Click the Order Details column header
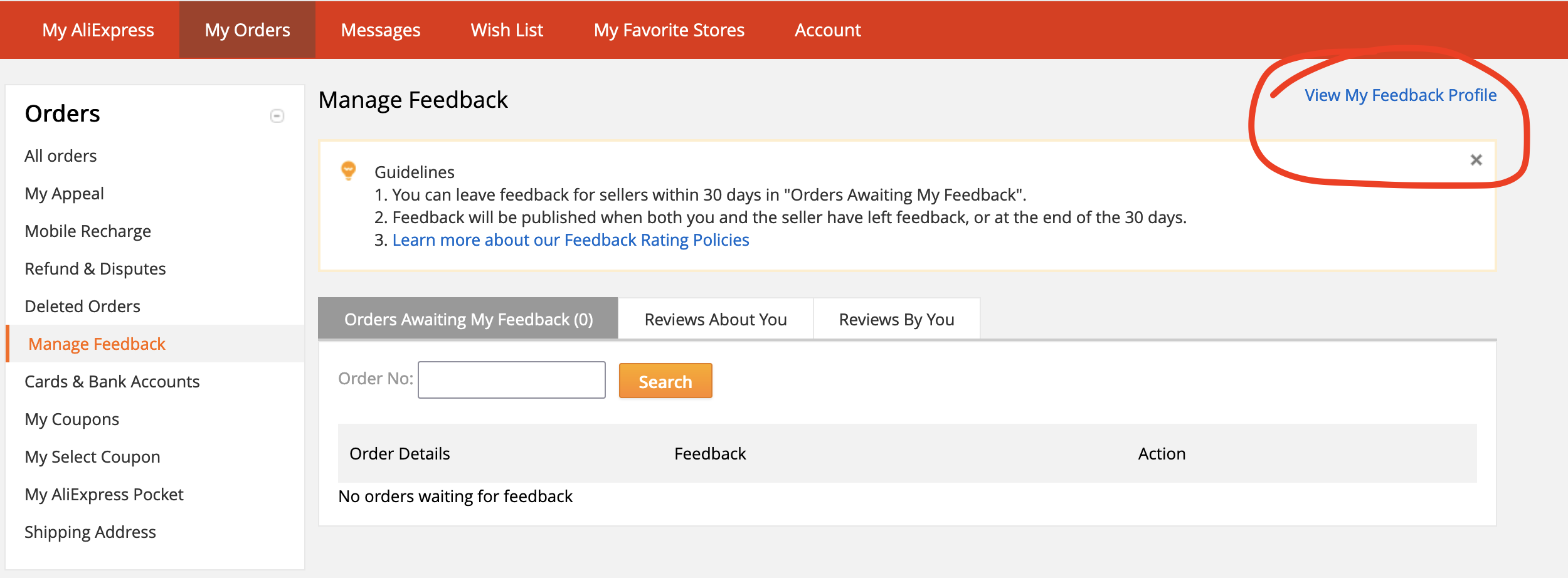The height and width of the screenshot is (578, 1568). pyautogui.click(x=400, y=454)
